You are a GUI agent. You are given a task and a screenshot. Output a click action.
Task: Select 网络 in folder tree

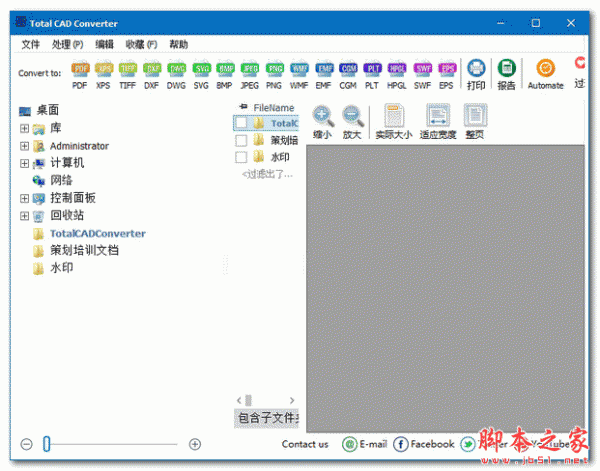[x=61, y=180]
